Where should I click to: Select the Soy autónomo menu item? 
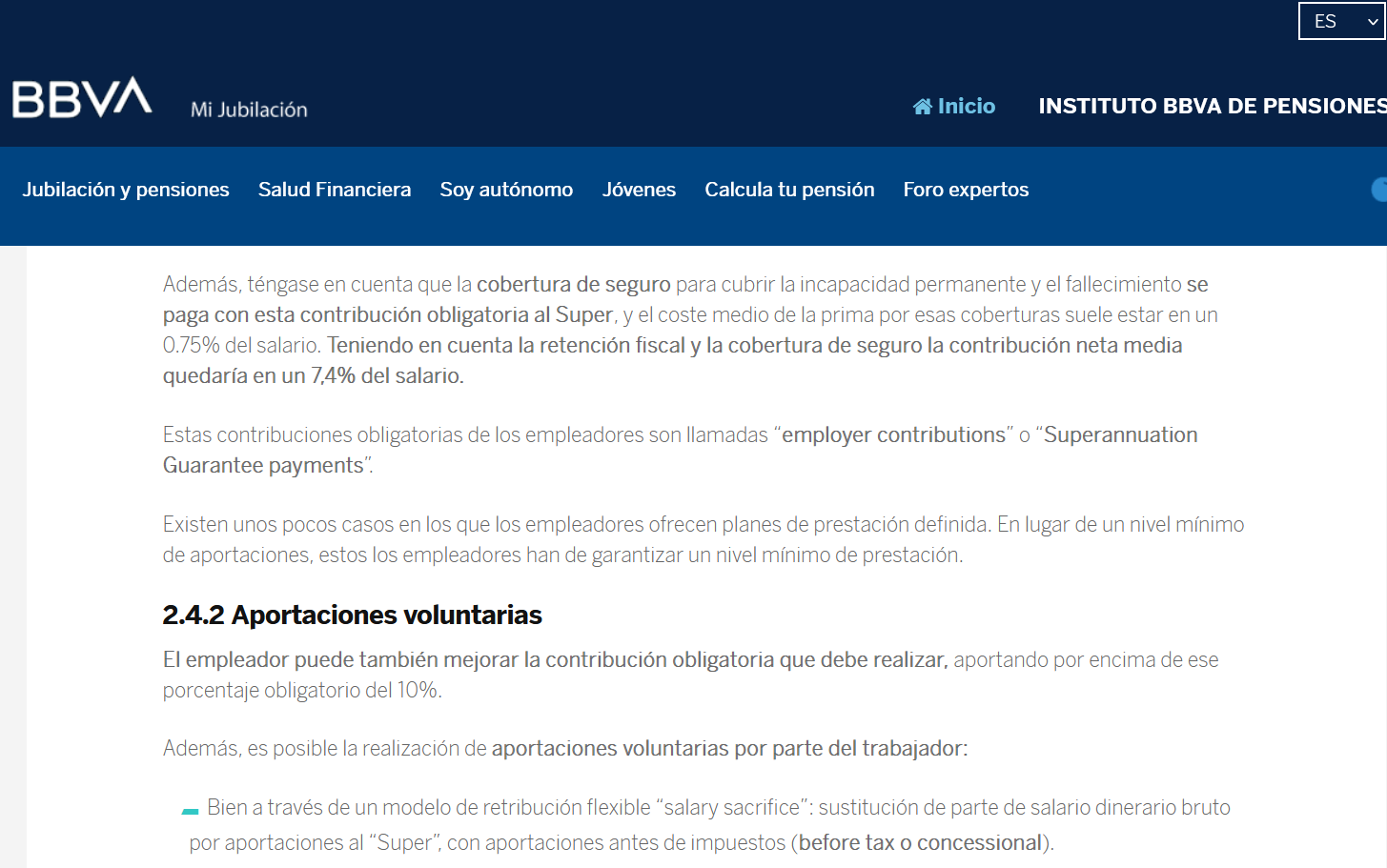506,190
